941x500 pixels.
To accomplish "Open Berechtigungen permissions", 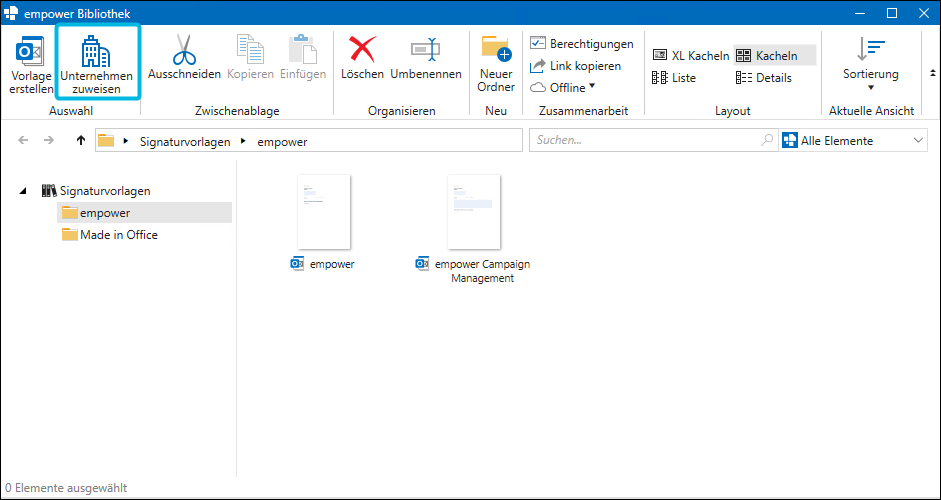I will tap(582, 44).
